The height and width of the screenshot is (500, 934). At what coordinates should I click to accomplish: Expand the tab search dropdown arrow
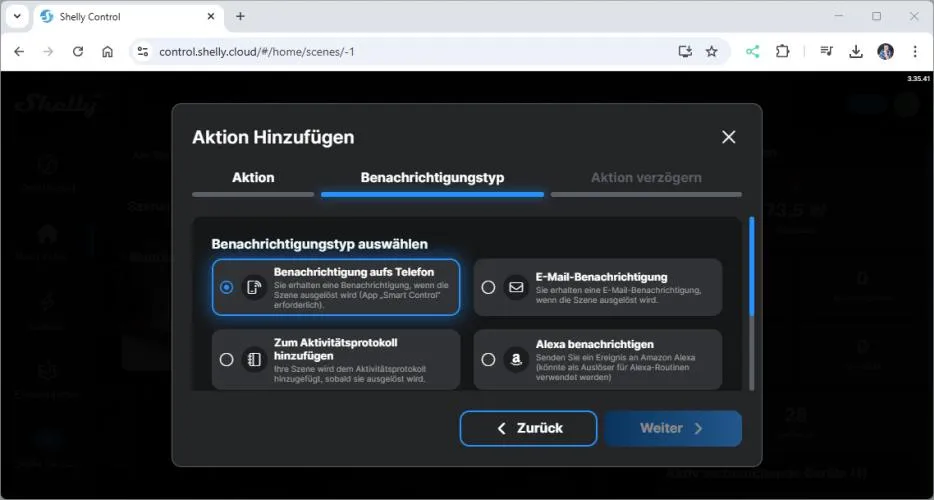tap(17, 17)
